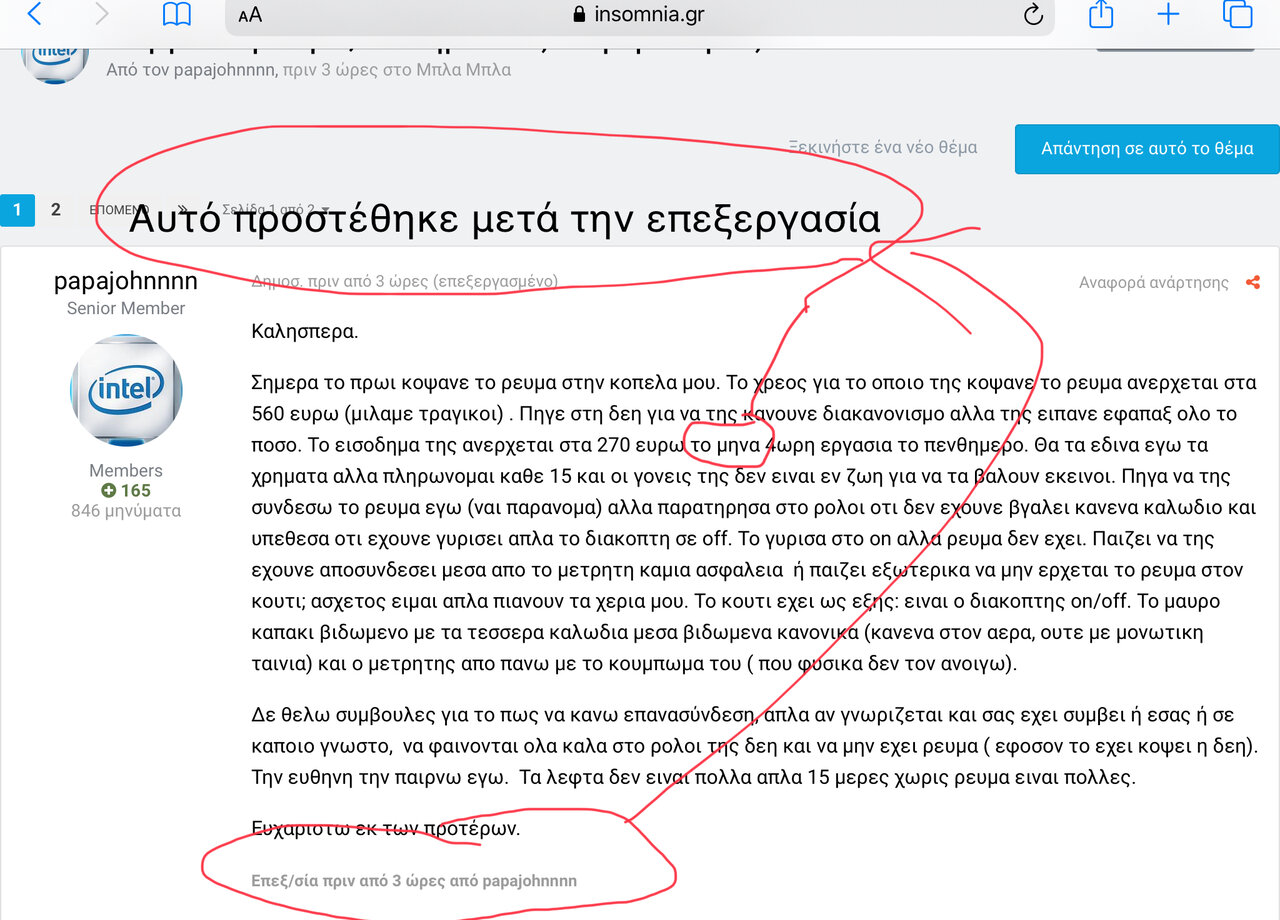The width and height of the screenshot is (1280, 920).
Task: Open the papajohnnnn username above the avatar
Action: tap(126, 281)
